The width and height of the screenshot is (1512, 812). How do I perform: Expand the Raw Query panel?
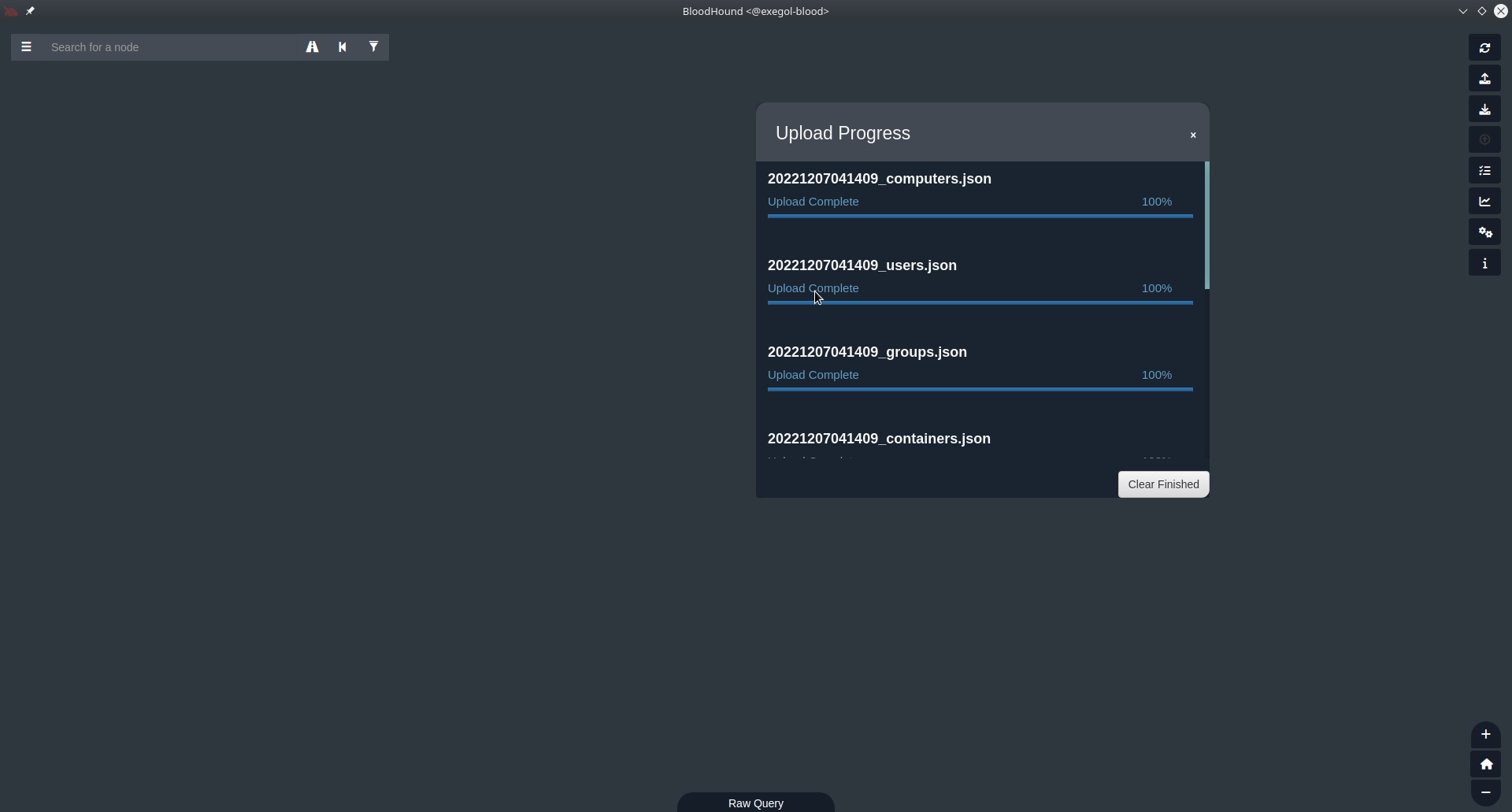tap(755, 803)
